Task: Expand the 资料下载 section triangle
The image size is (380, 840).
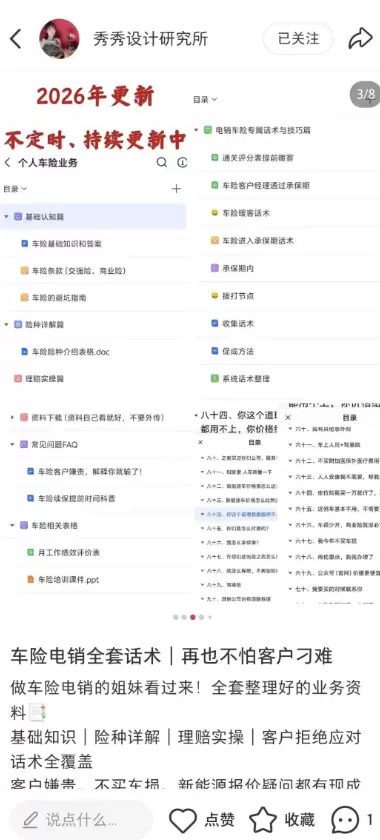Action: 12,417
